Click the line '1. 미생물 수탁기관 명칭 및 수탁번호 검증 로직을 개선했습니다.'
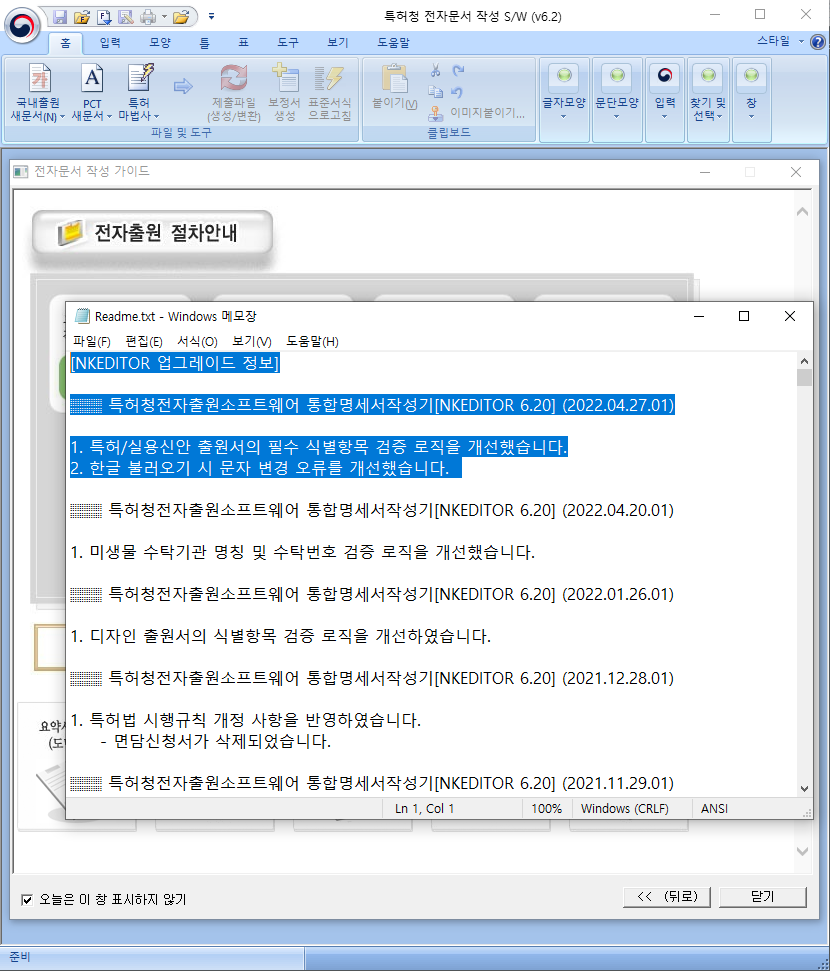Screen dimensions: 830x971 [x=303, y=552]
